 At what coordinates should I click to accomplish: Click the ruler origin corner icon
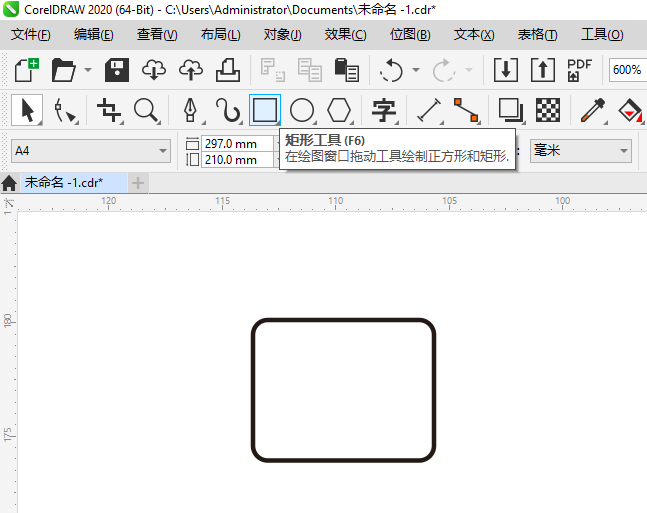point(8,205)
